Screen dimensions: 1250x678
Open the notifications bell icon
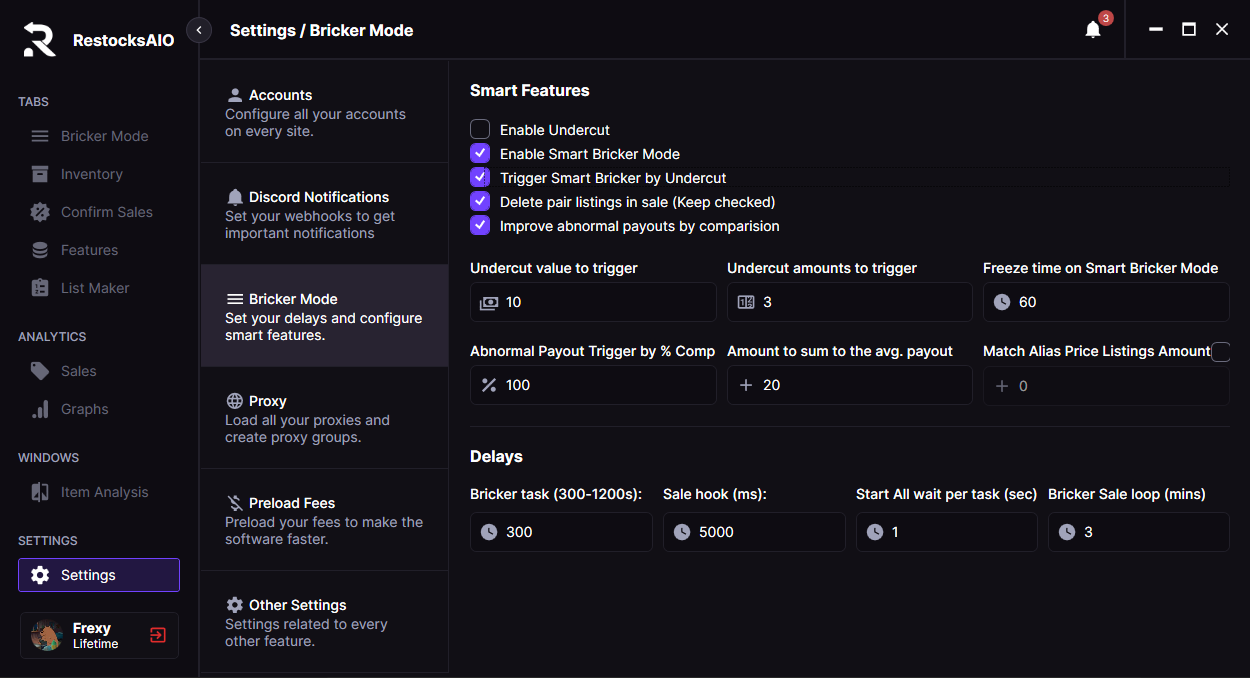tap(1093, 30)
